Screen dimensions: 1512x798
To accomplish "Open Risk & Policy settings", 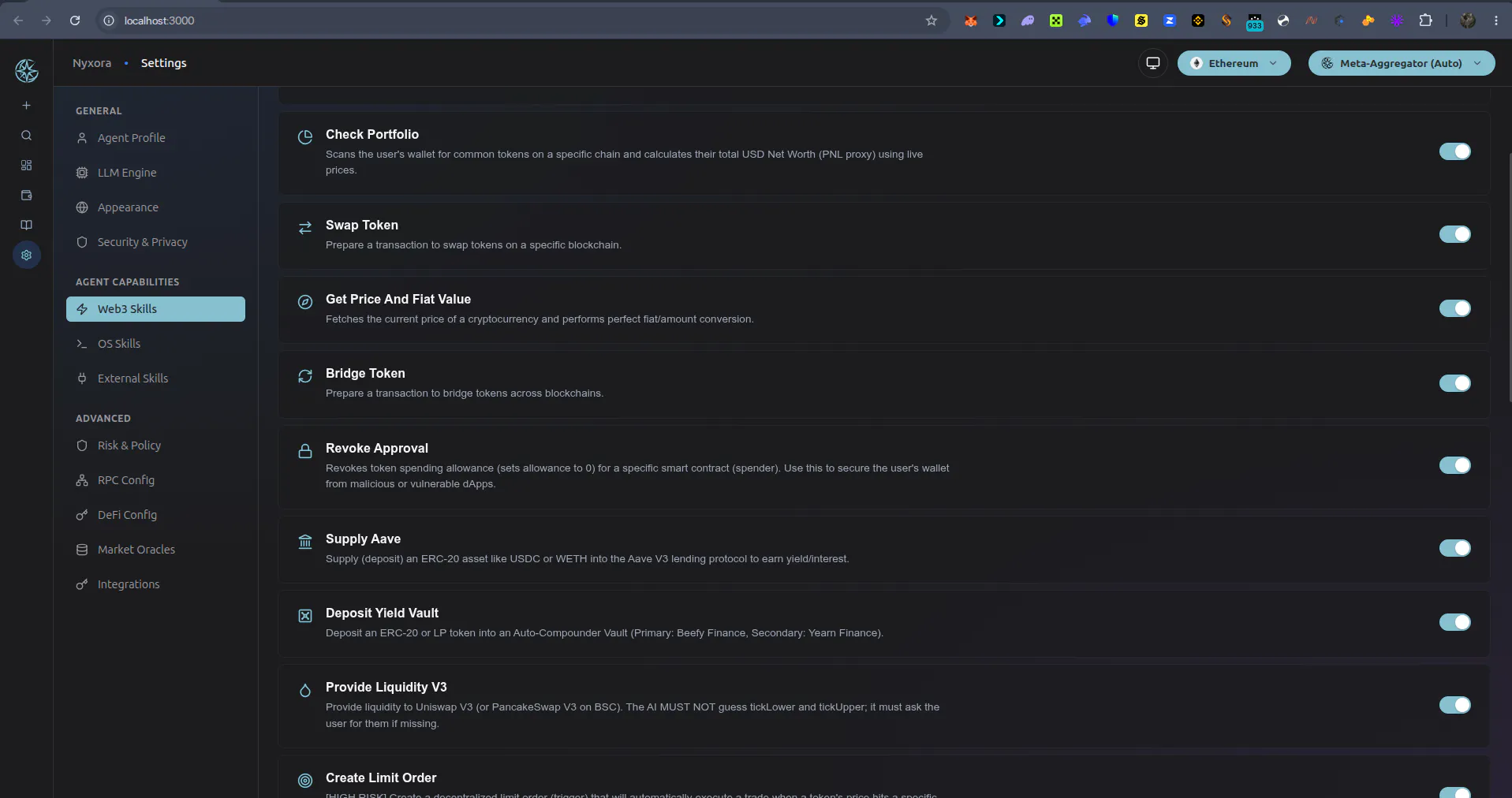I will pyautogui.click(x=155, y=446).
